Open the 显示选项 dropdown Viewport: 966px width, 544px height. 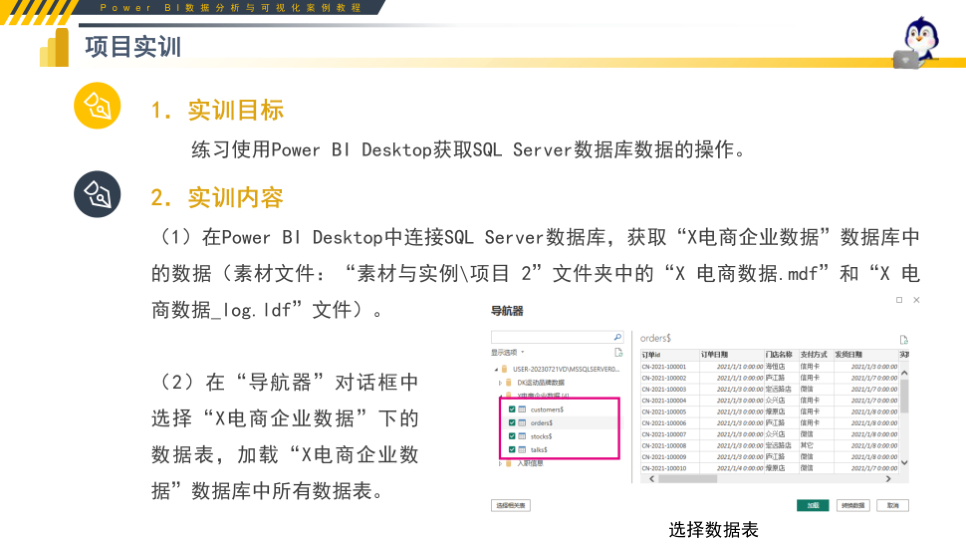click(x=508, y=352)
